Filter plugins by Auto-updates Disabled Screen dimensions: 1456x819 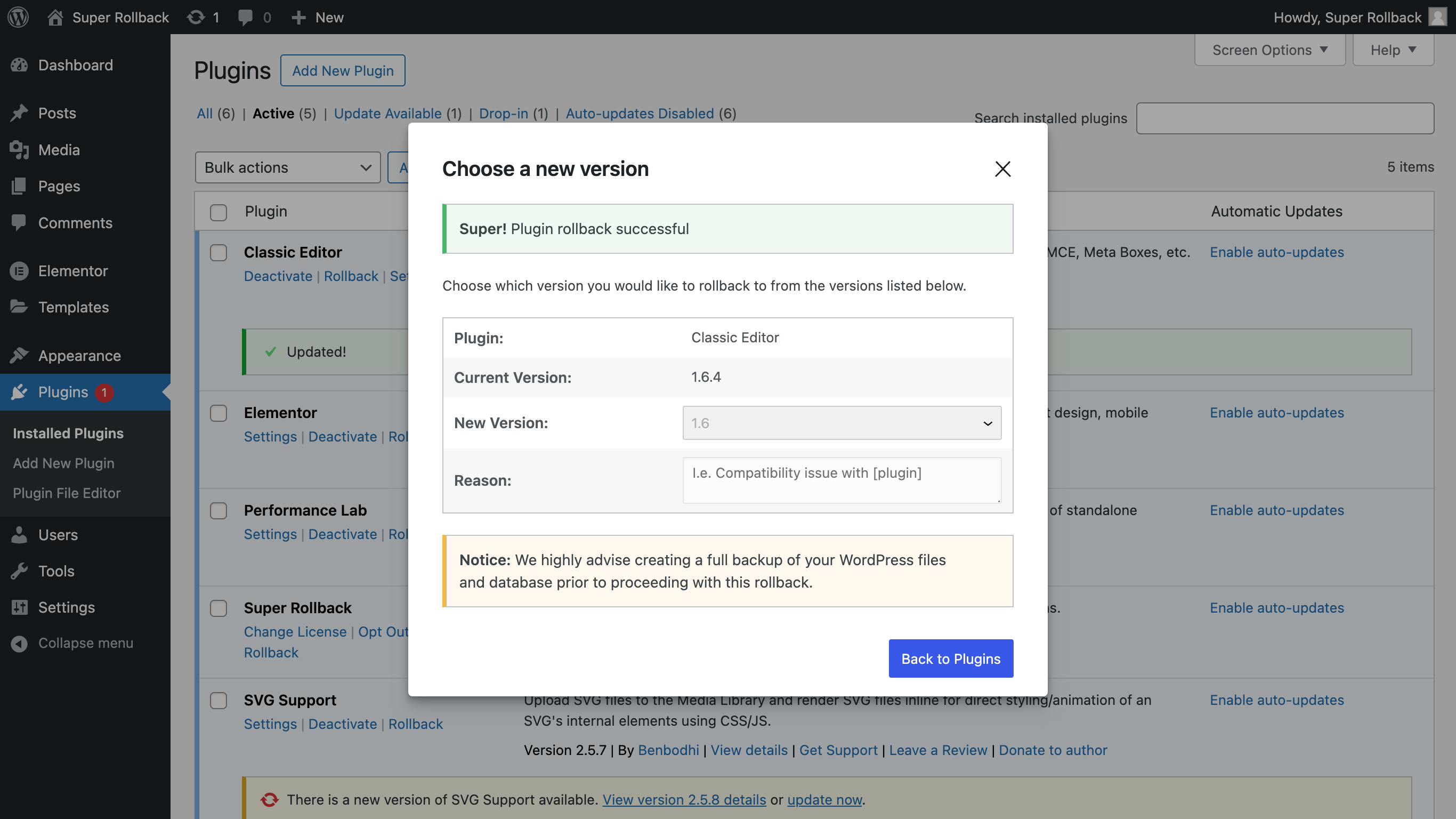tap(640, 113)
